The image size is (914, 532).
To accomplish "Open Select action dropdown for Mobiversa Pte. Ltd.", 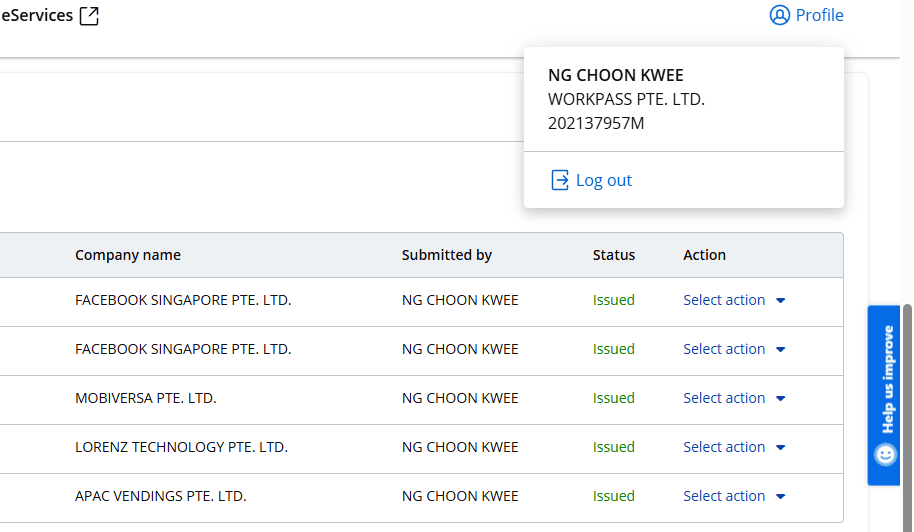I will [x=734, y=398].
